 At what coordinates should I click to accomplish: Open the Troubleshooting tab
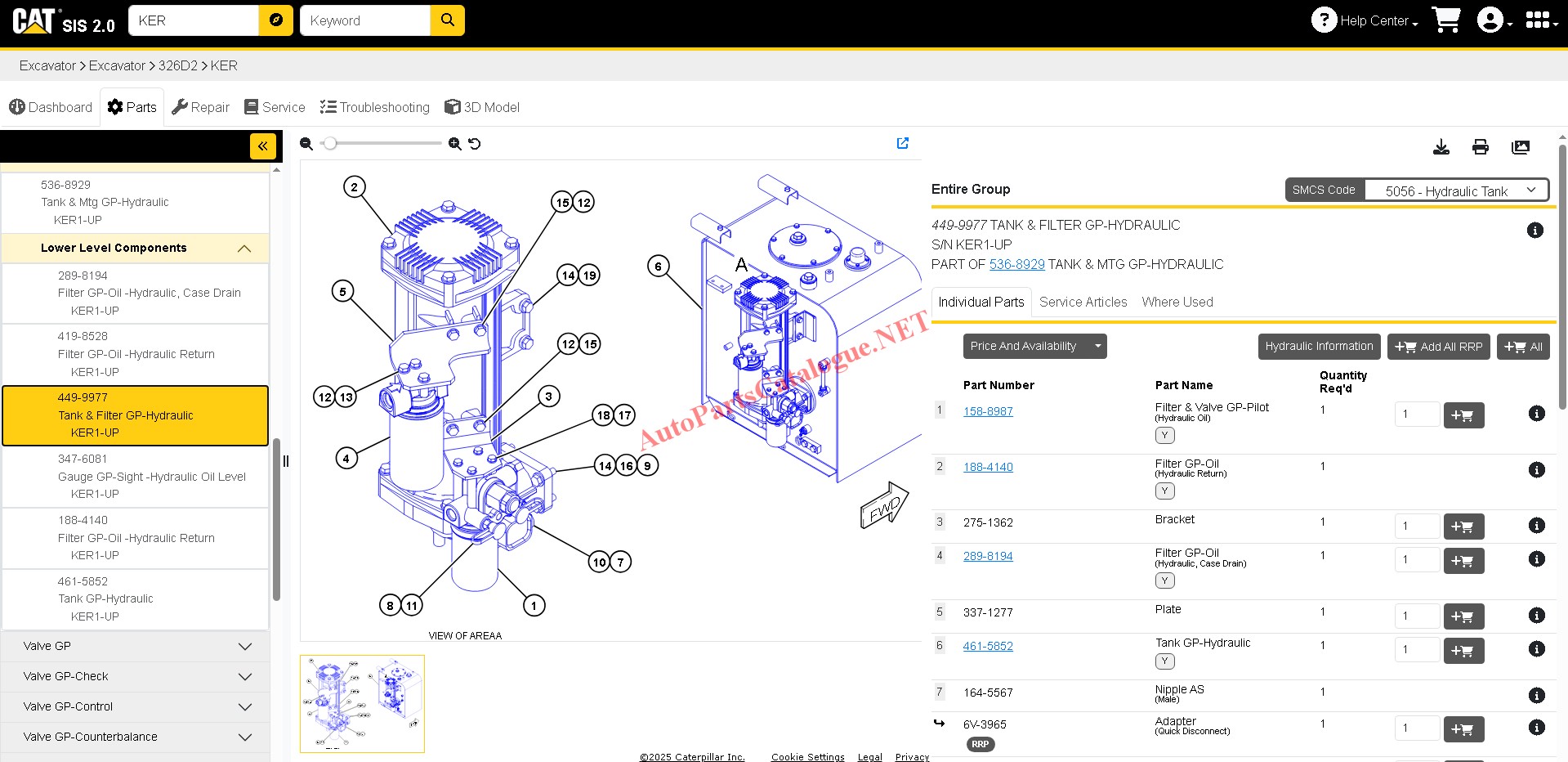click(375, 107)
